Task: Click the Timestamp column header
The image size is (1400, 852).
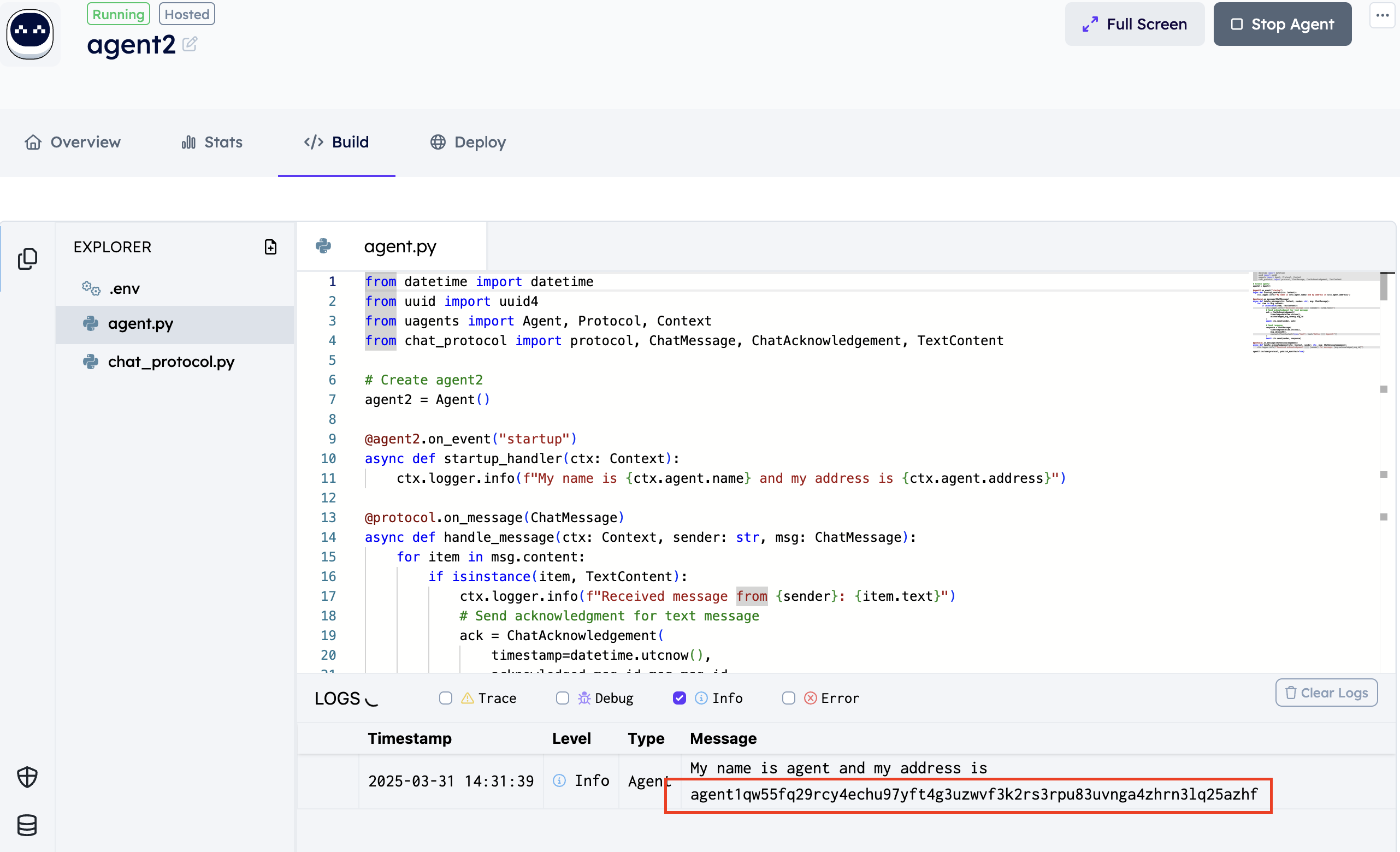Action: tap(409, 738)
